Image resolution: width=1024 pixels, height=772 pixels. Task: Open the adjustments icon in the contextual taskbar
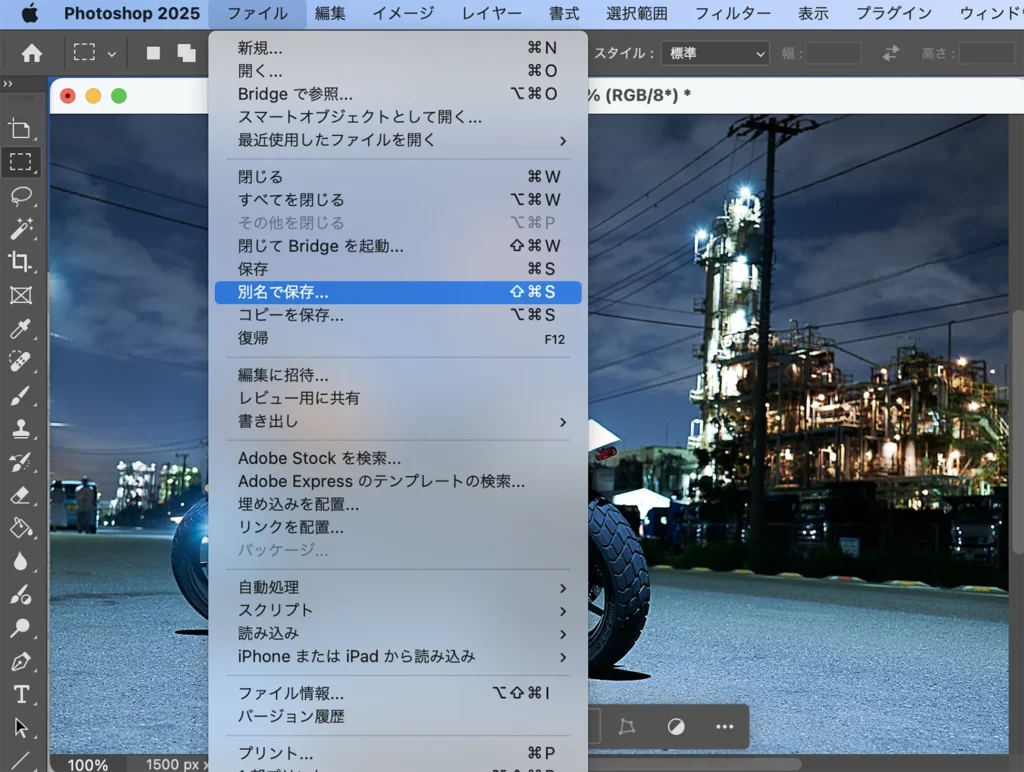[676, 727]
